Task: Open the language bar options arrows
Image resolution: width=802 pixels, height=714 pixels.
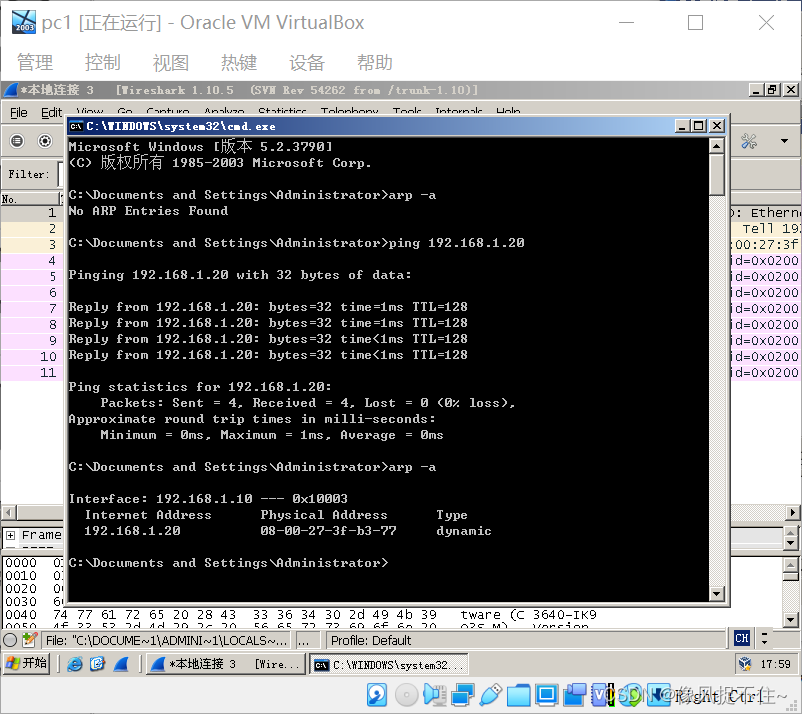Action: [764, 638]
